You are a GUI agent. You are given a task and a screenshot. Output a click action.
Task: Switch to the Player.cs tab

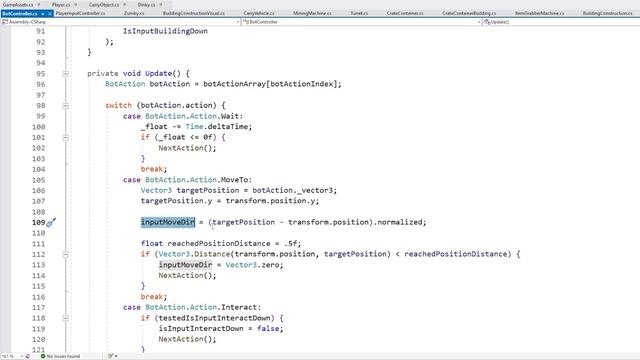pyautogui.click(x=61, y=4)
